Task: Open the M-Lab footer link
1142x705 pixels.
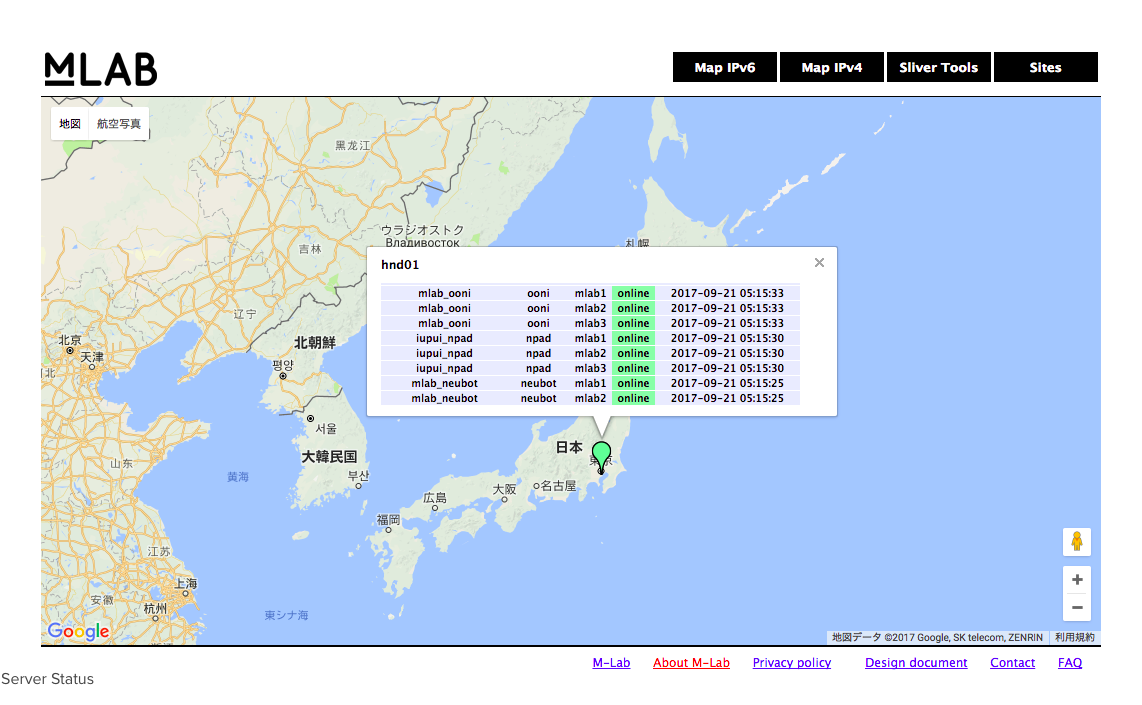Action: pos(611,663)
